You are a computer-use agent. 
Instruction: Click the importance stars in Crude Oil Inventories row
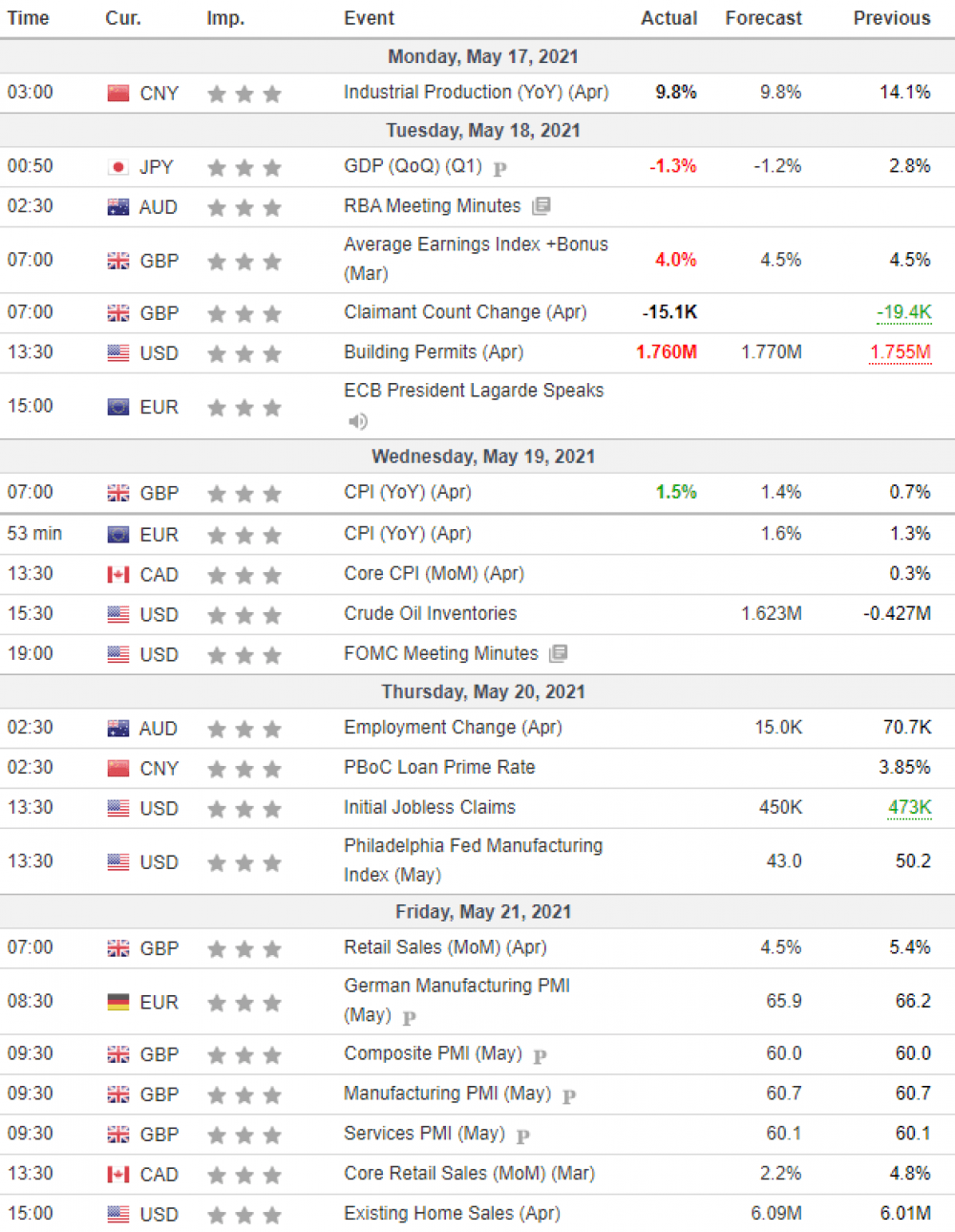point(244,615)
